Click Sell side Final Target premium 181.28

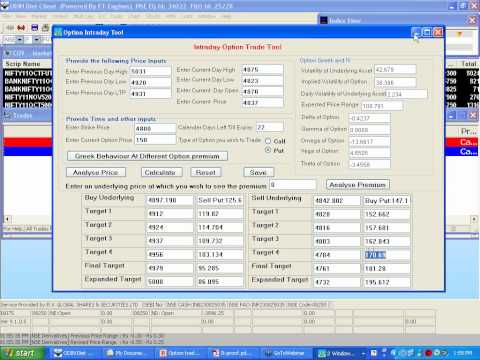pyautogui.click(x=387, y=268)
